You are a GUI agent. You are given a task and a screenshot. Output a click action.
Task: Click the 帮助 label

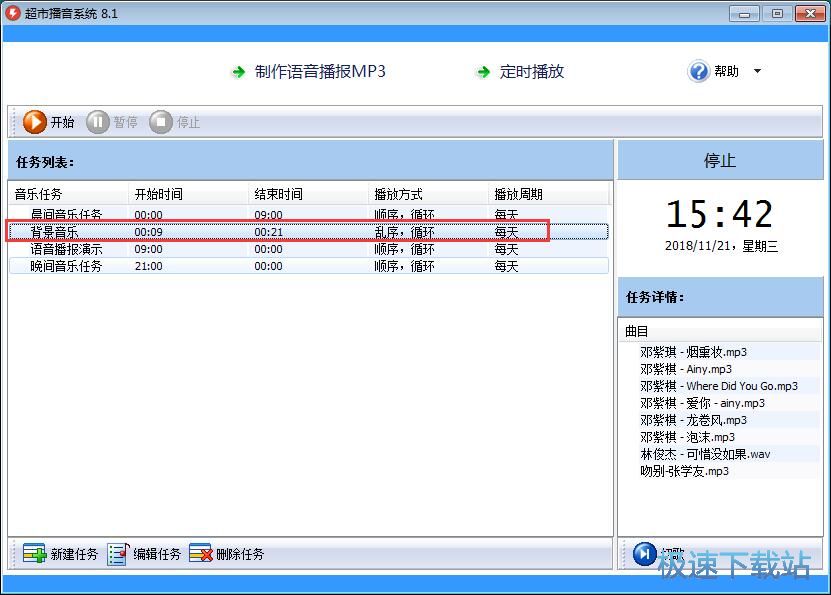(726, 71)
